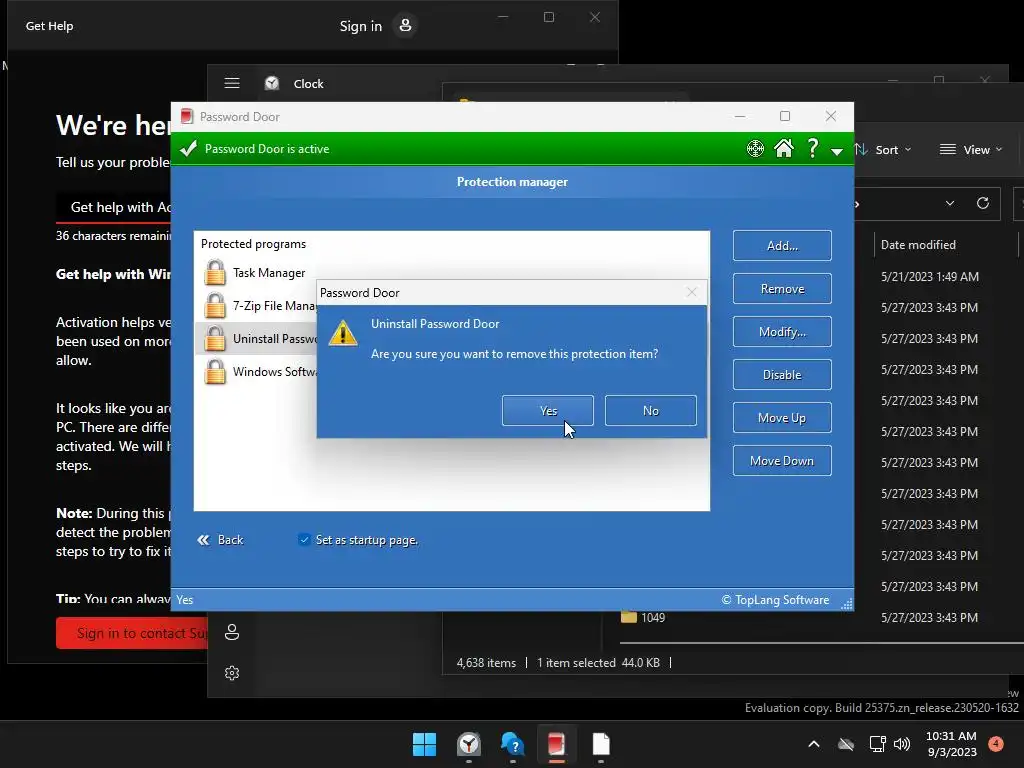Open the green bar dropdown arrow
Screen dimensions: 1024x768
[837, 152]
